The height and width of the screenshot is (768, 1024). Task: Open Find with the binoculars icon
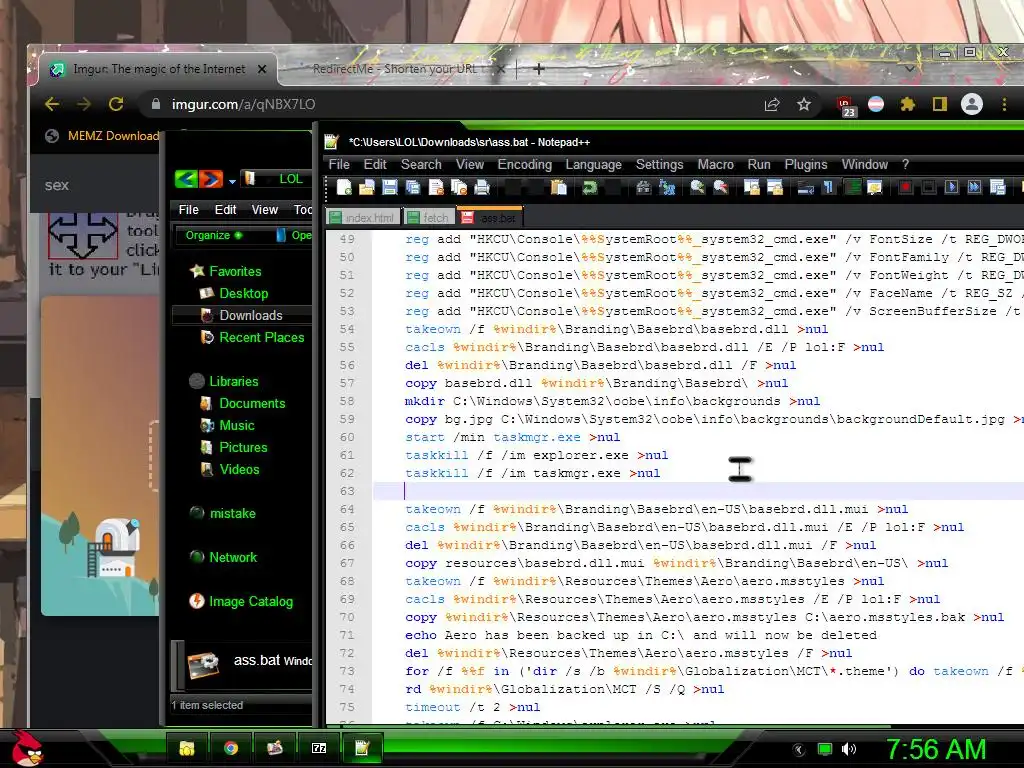click(x=643, y=188)
